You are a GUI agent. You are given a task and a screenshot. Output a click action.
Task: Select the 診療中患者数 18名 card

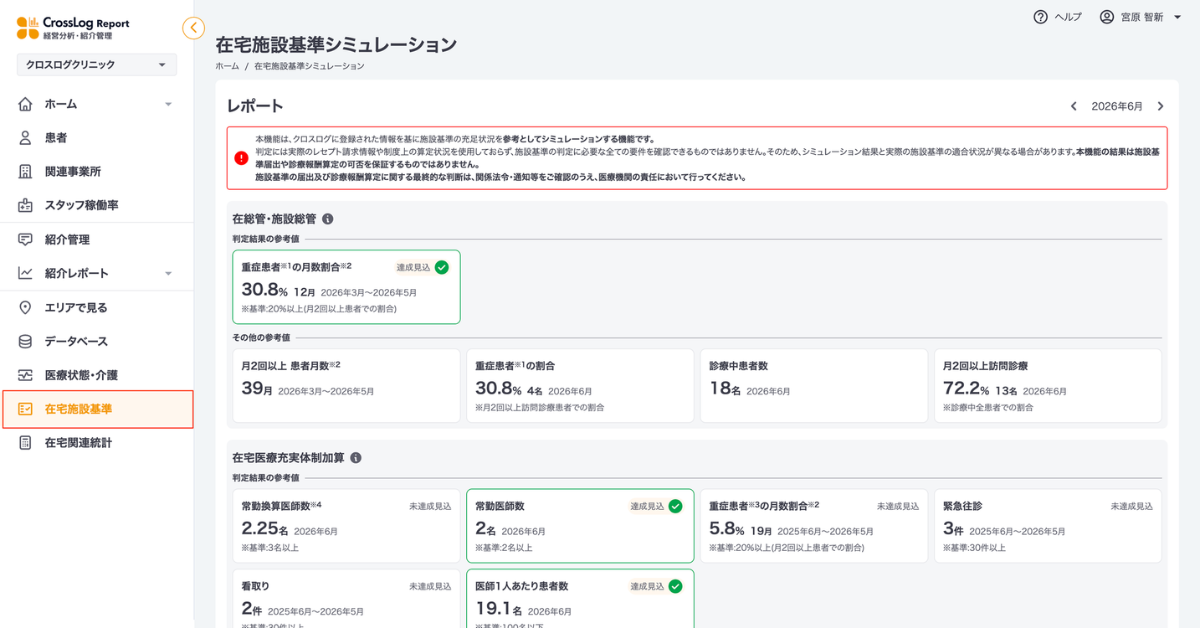(x=814, y=385)
